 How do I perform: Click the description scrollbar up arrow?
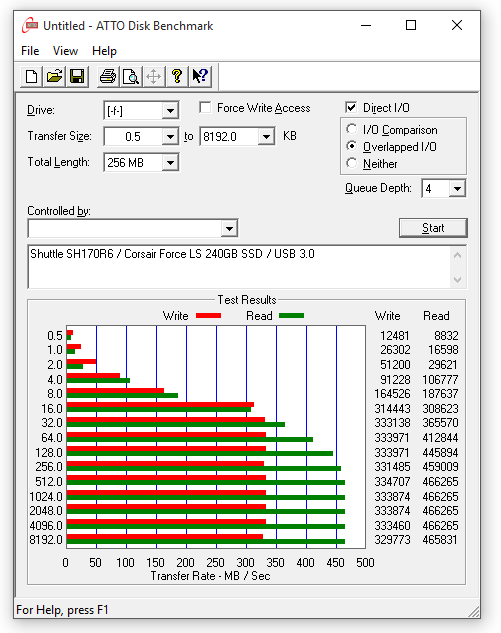457,255
